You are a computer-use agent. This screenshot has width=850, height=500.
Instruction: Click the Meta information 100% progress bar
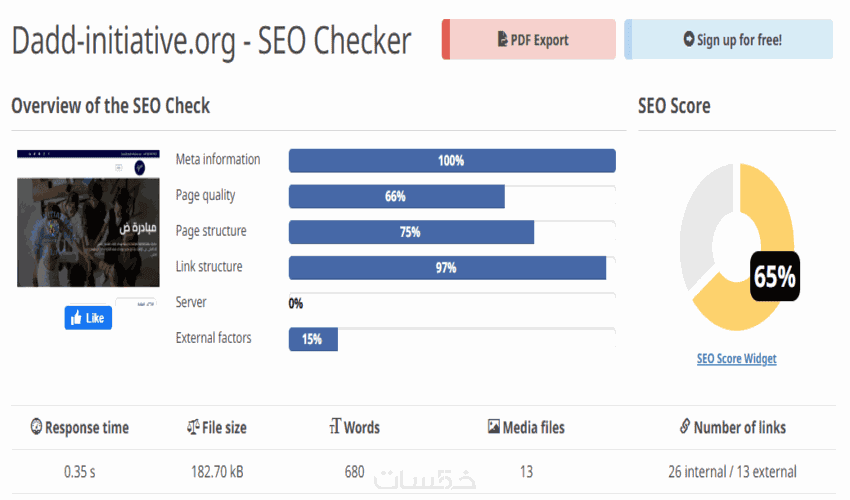(x=452, y=160)
